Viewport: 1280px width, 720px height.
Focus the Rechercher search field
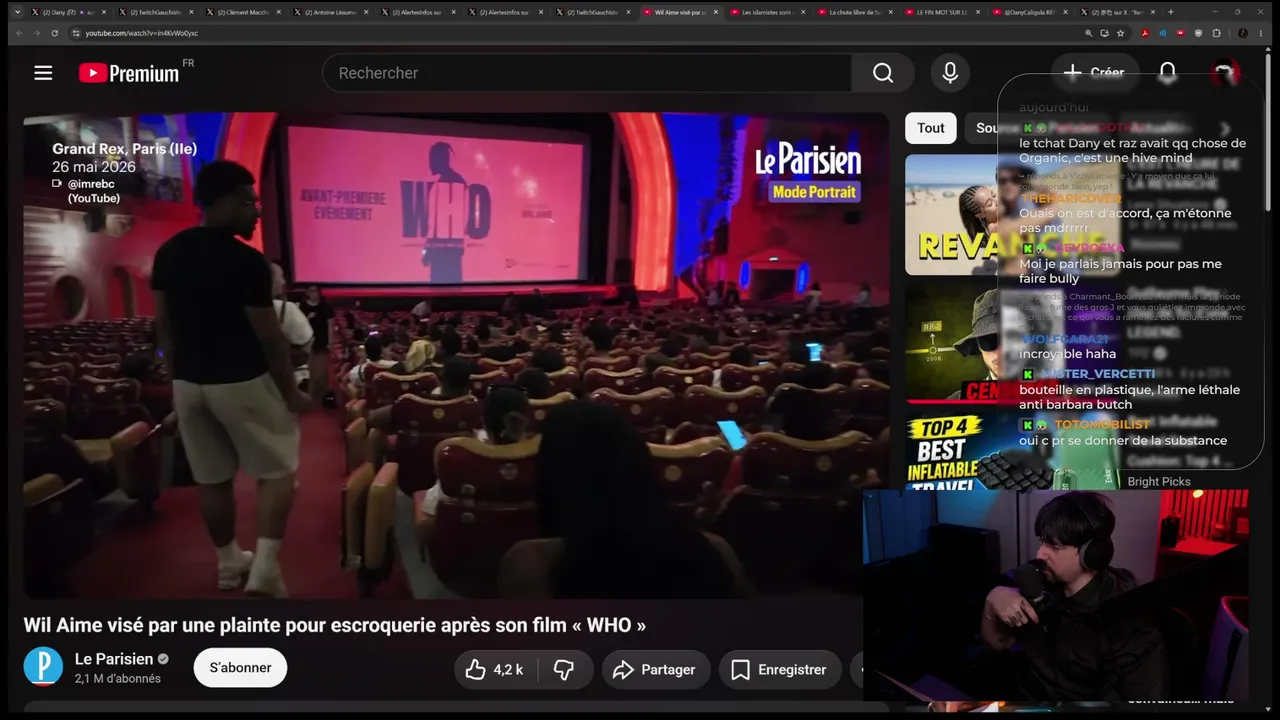pos(587,73)
